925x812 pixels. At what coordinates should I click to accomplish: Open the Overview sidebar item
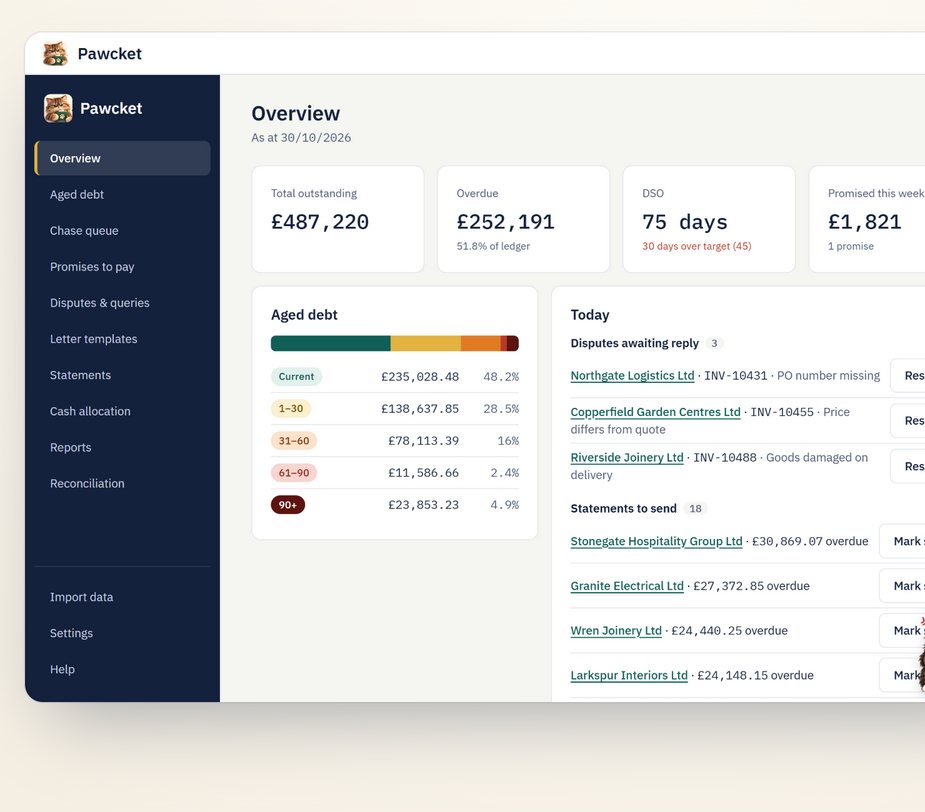coord(122,158)
